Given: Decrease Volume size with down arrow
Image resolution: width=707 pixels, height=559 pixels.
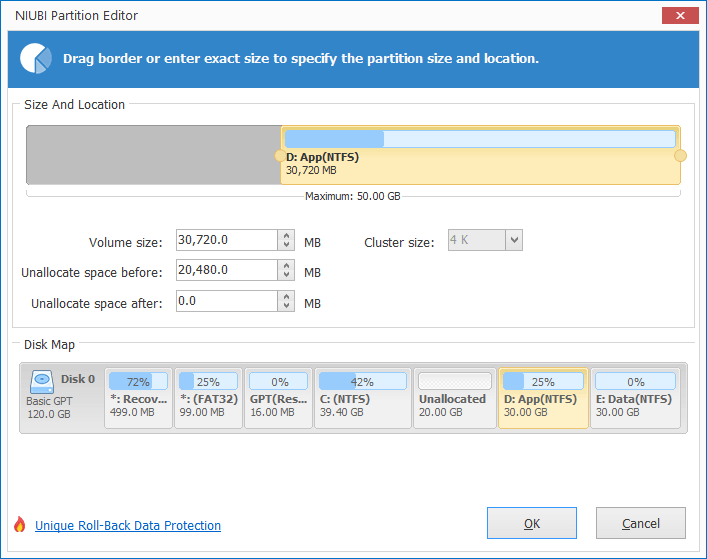Looking at the screenshot, I should click(286, 245).
